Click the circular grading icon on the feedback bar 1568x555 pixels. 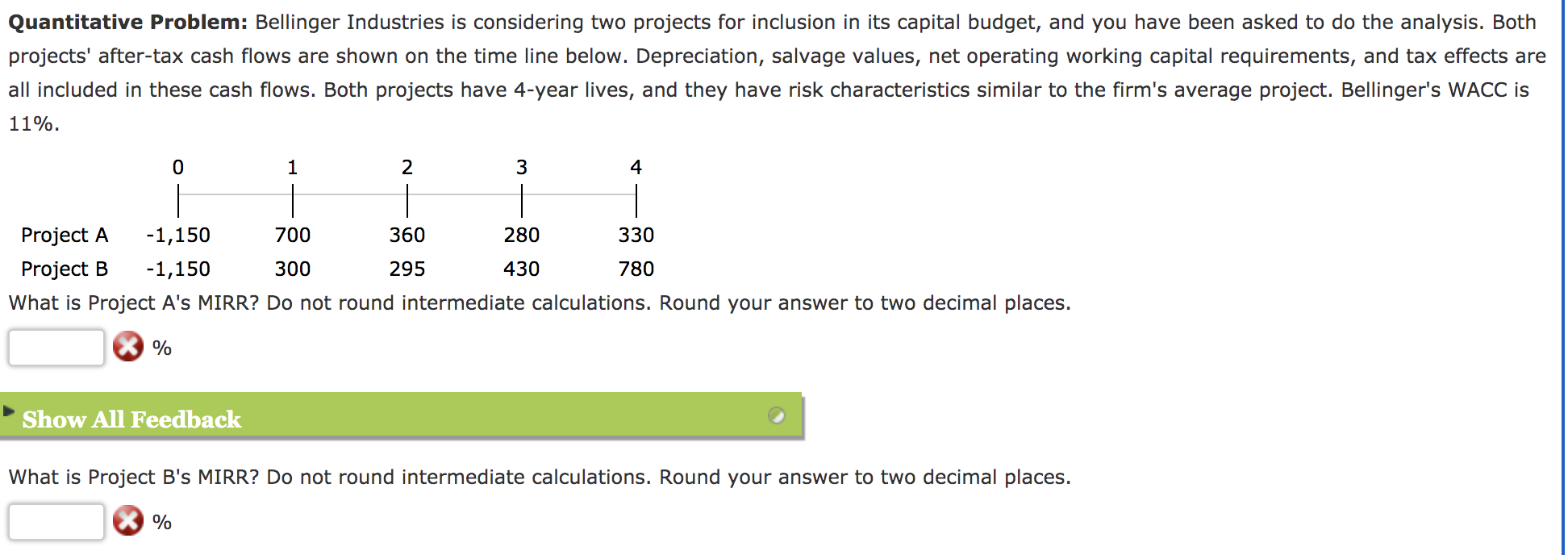[x=777, y=415]
